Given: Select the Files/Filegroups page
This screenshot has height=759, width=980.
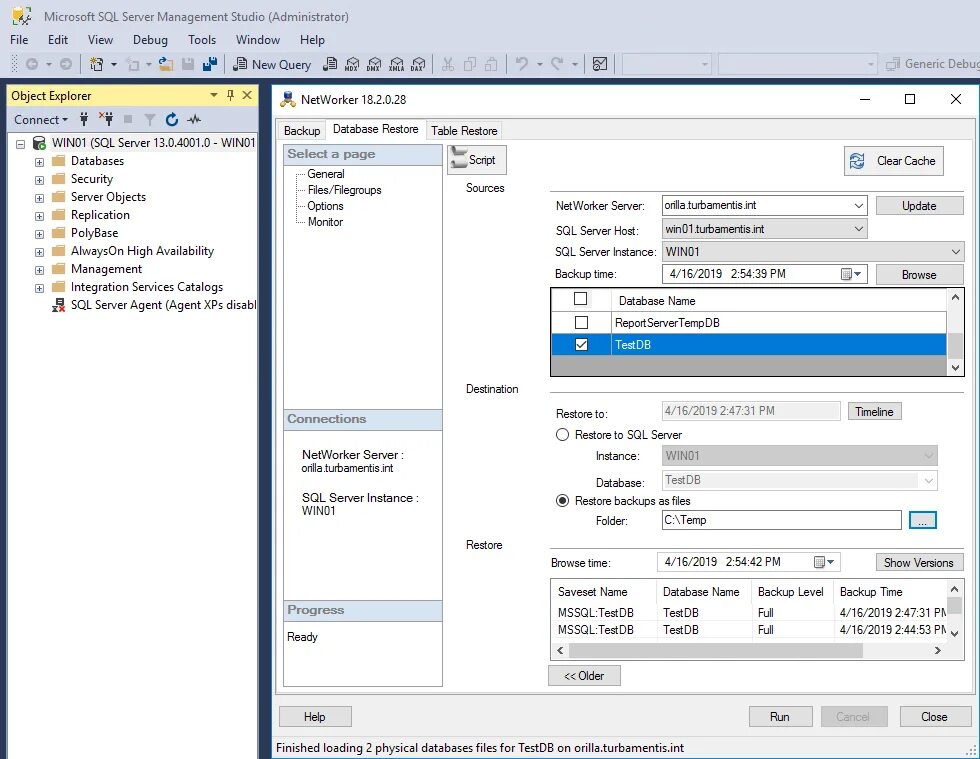Looking at the screenshot, I should [x=344, y=190].
